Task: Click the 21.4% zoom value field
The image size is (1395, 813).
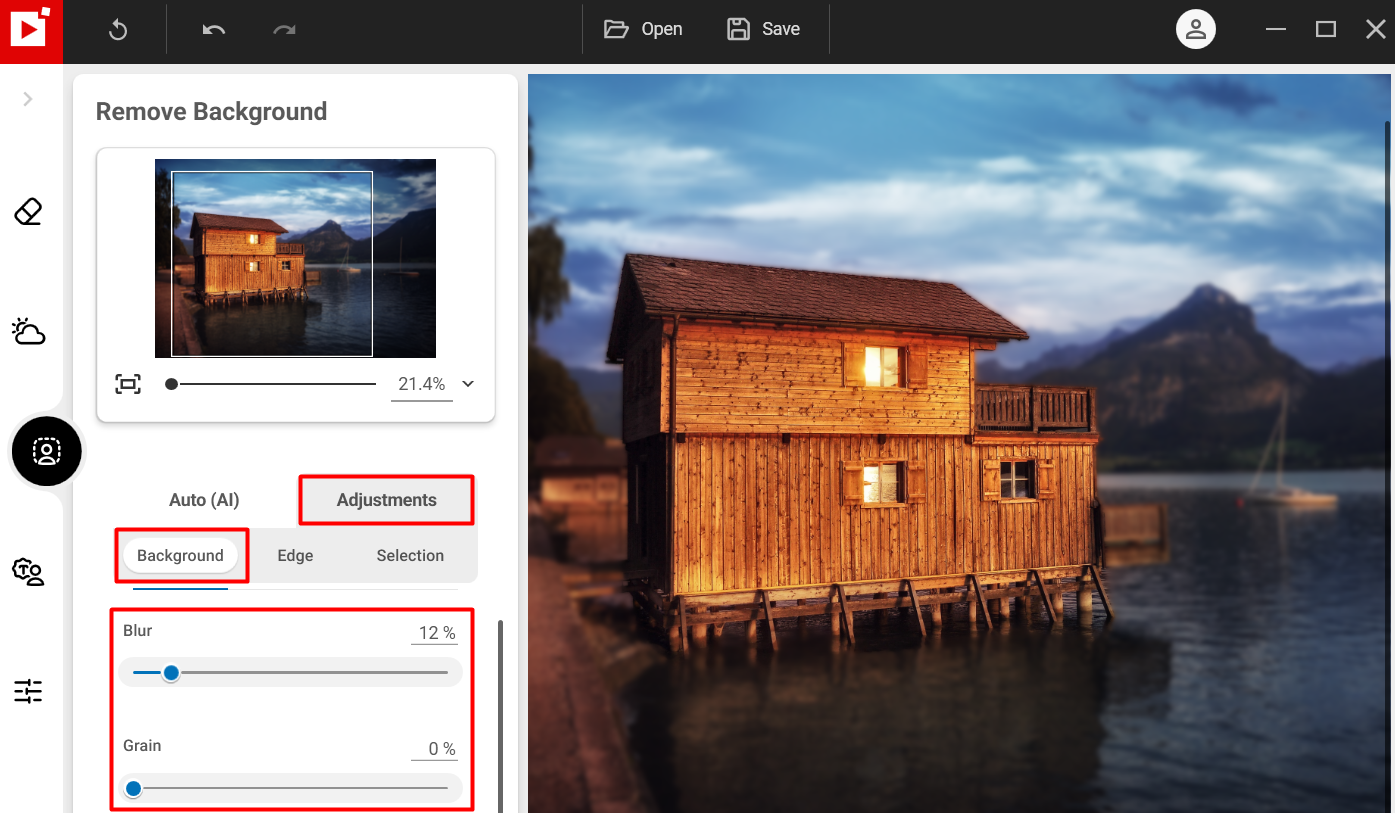Action: coord(421,384)
